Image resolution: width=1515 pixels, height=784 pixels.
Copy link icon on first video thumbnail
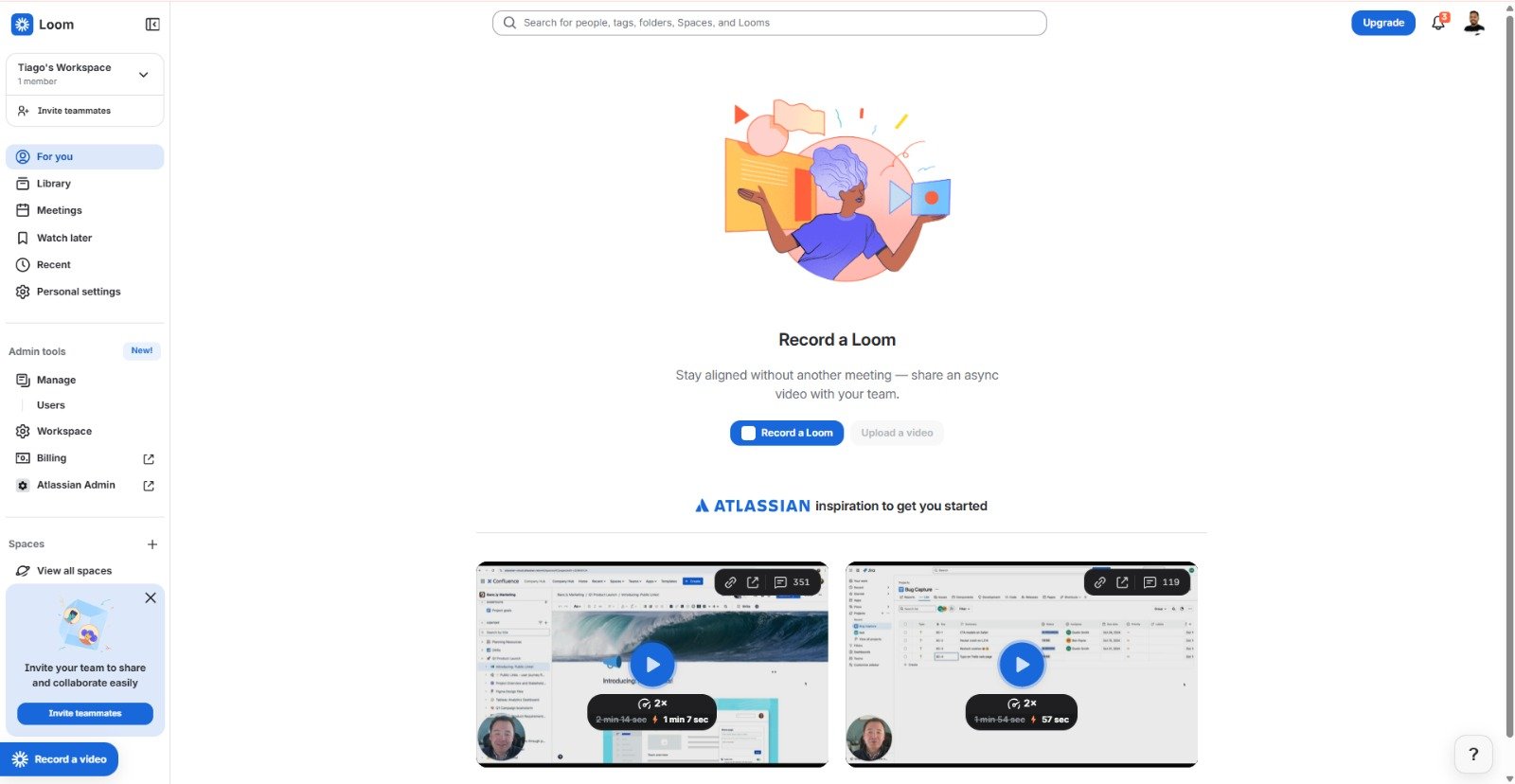coord(730,582)
